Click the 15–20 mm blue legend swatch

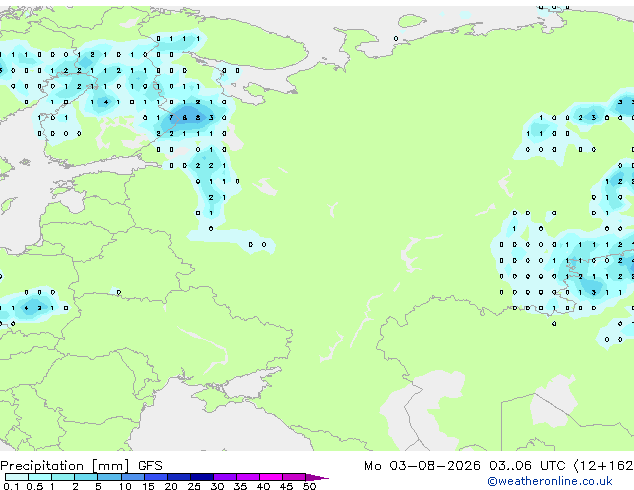[156, 477]
